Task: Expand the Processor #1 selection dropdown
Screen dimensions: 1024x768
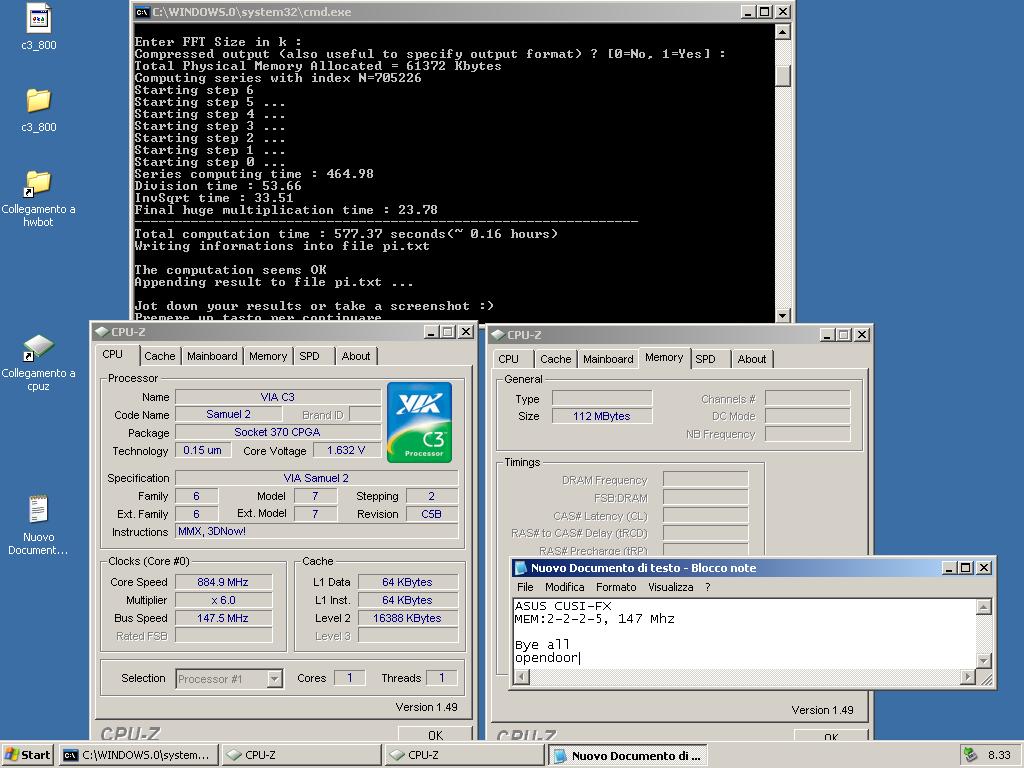Action: [x=275, y=679]
